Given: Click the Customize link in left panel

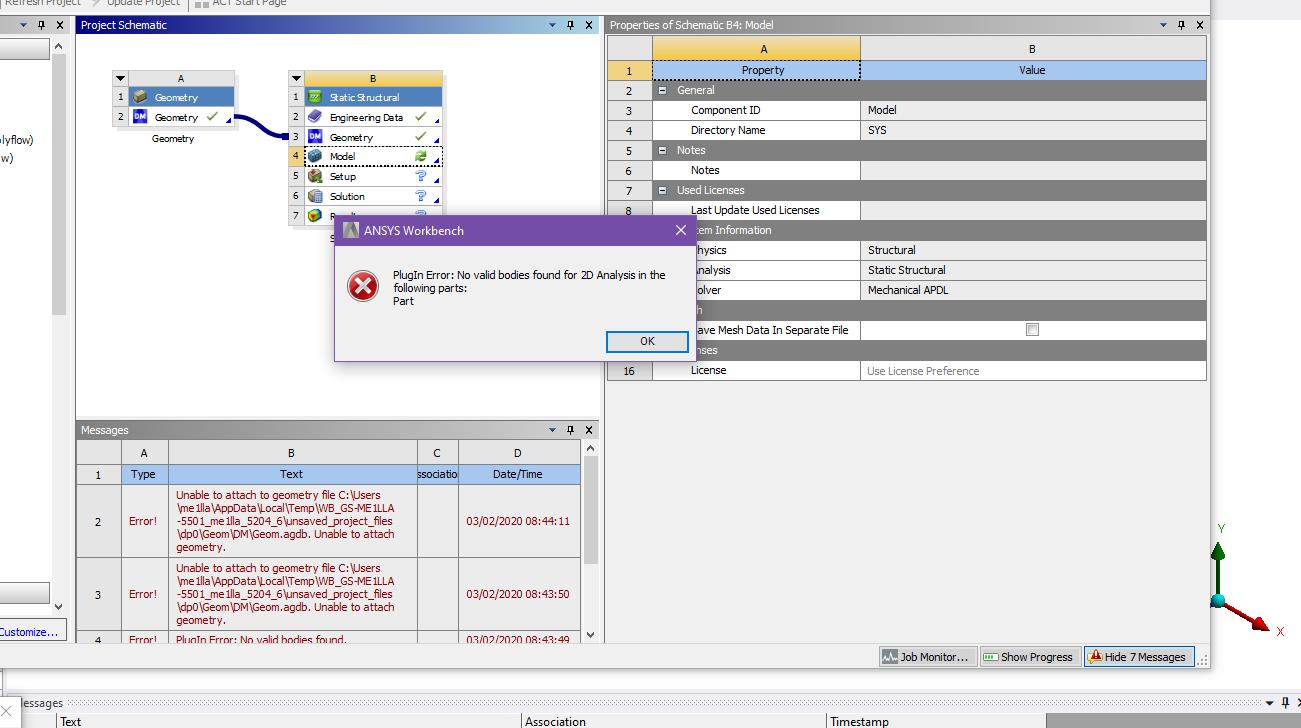Looking at the screenshot, I should [x=29, y=632].
